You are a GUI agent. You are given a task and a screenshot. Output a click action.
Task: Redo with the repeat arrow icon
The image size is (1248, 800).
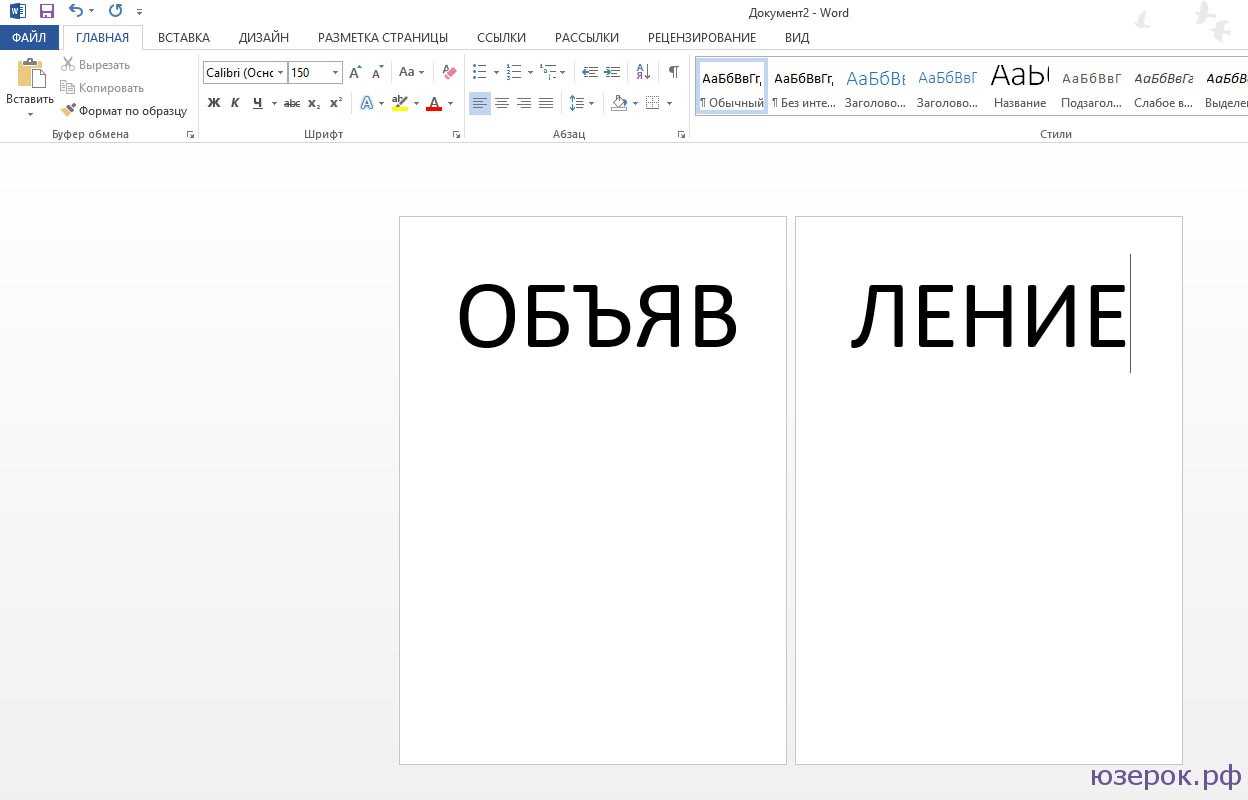115,12
